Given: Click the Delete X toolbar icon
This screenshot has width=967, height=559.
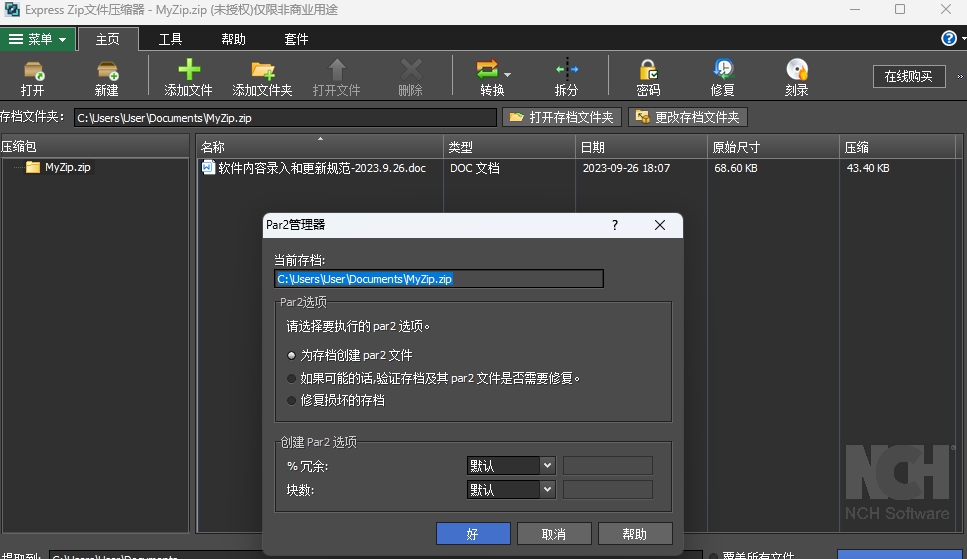Looking at the screenshot, I should pos(411,70).
